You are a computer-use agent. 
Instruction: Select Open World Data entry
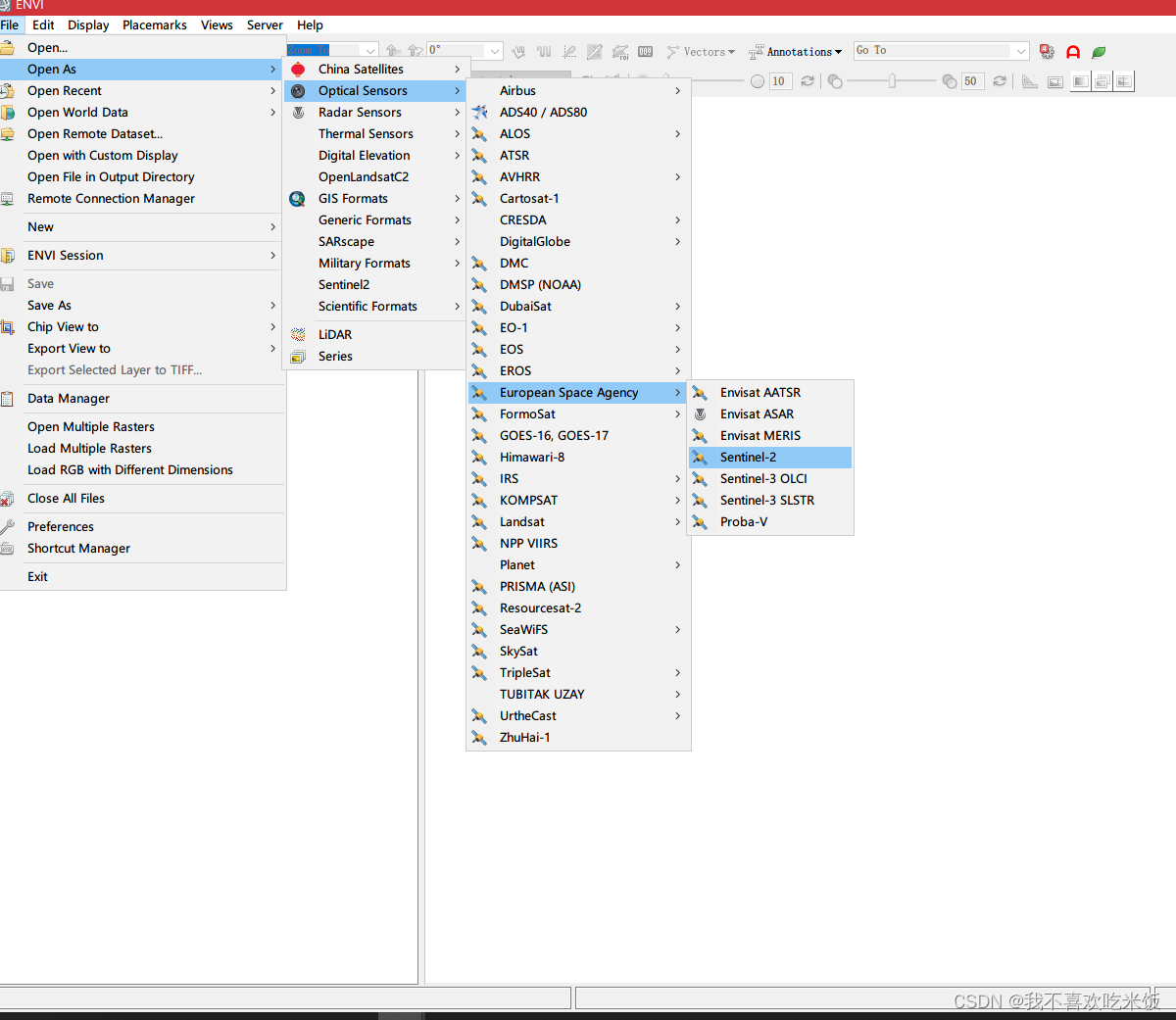click(x=143, y=112)
